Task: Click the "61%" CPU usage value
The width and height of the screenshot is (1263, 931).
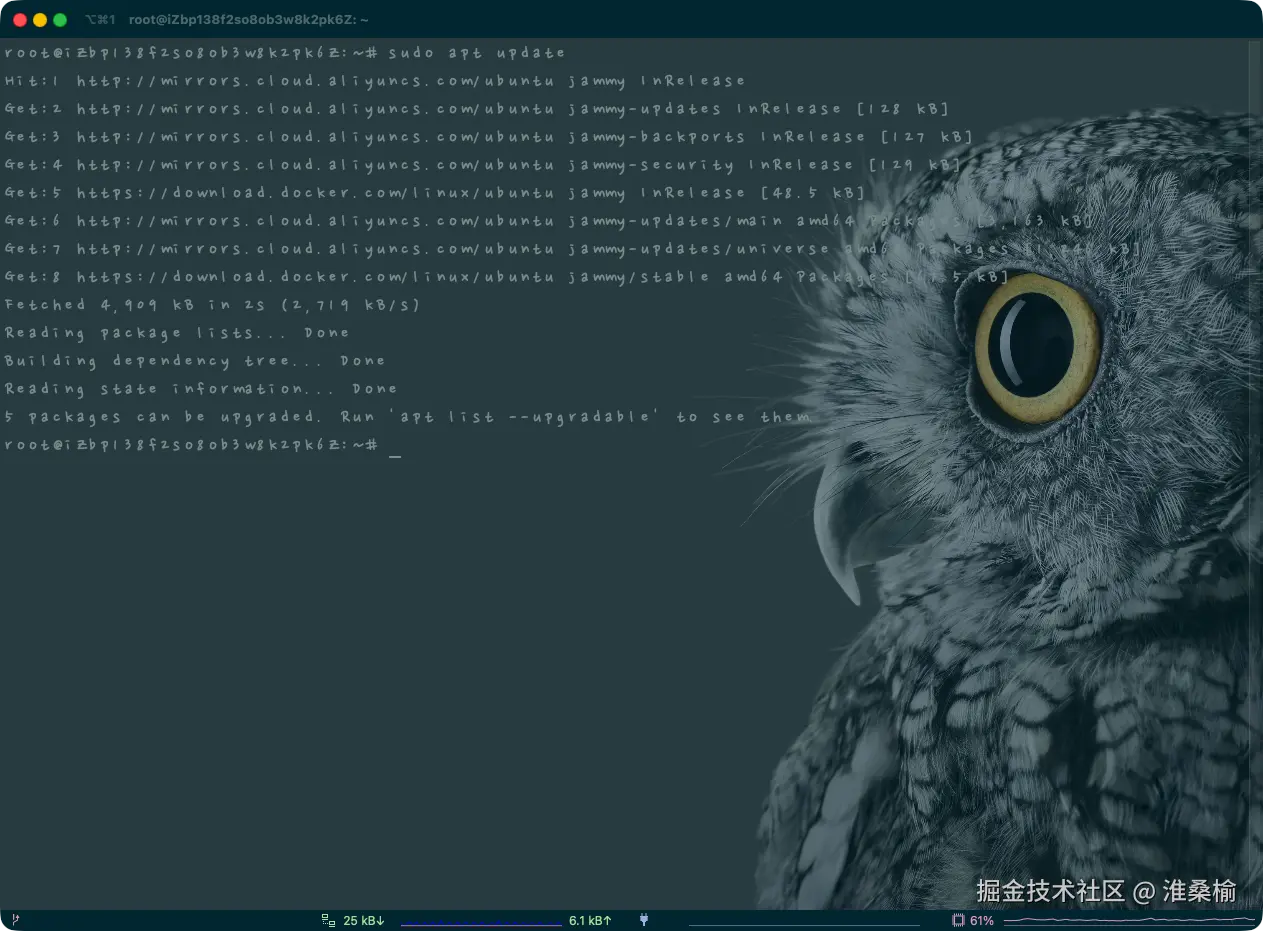Action: coord(982,920)
